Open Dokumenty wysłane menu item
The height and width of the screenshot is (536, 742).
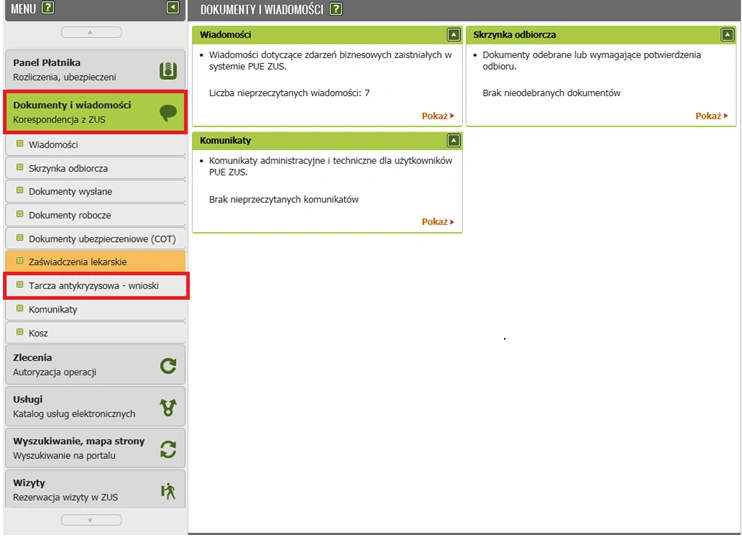[x=95, y=192]
